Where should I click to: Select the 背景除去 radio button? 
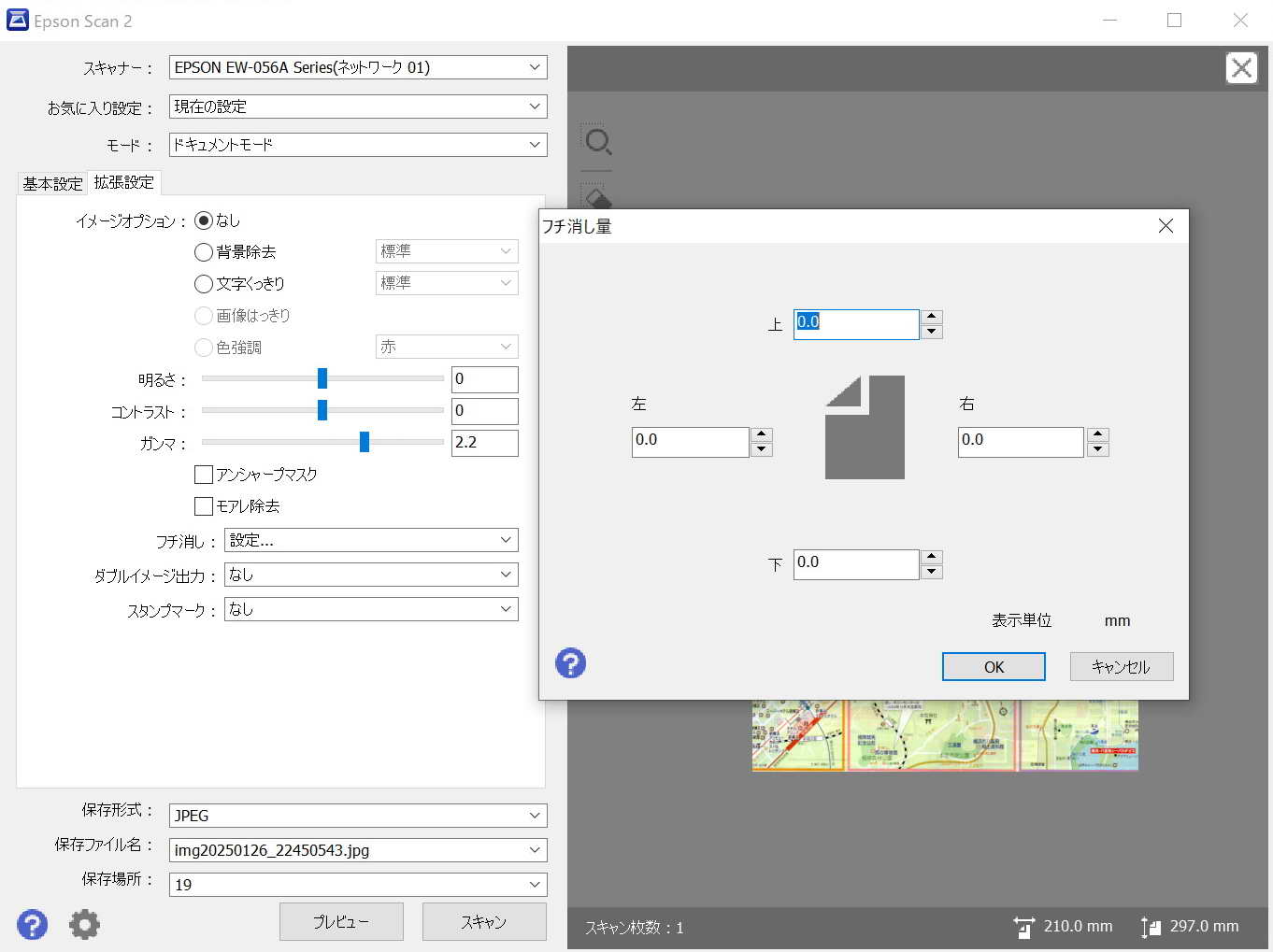coord(204,252)
